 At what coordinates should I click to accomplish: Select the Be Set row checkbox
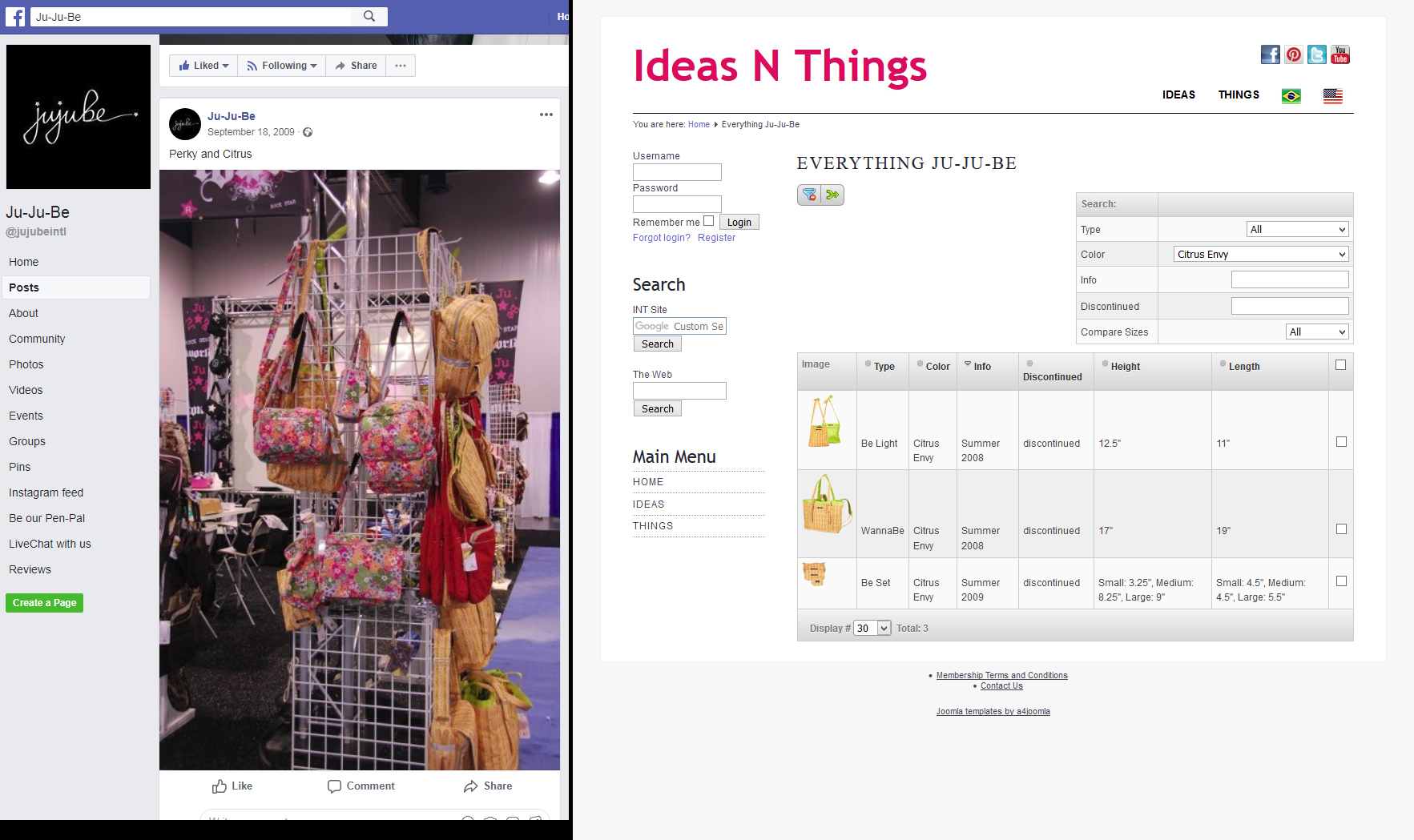click(1341, 581)
